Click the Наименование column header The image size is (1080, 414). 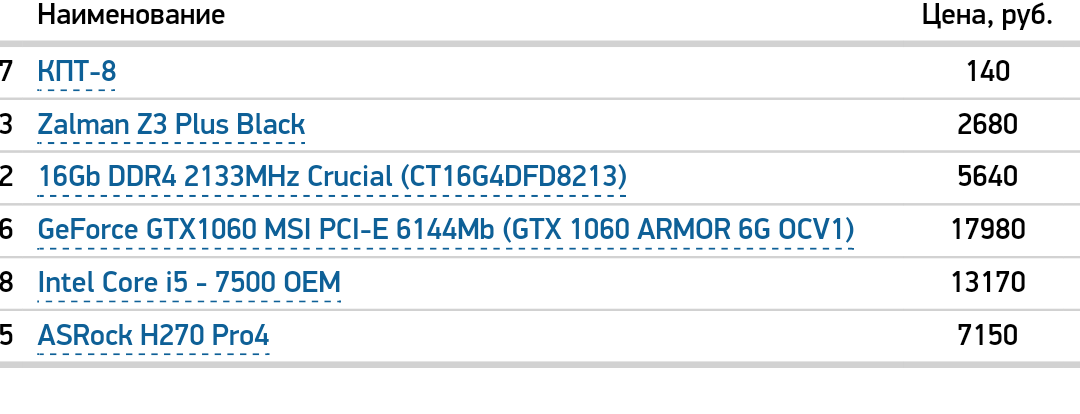[131, 15]
